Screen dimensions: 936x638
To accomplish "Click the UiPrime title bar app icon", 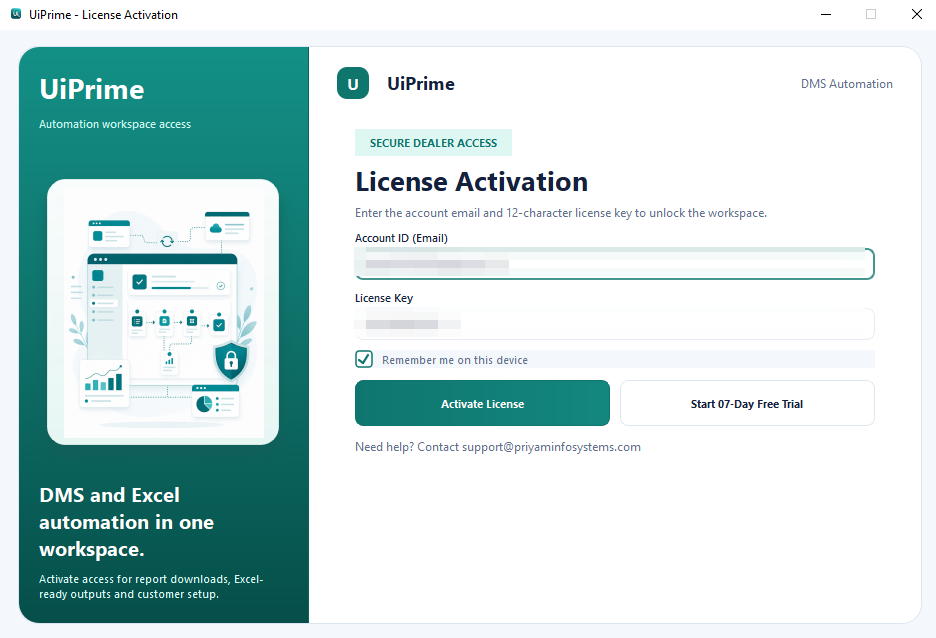I will (x=16, y=14).
